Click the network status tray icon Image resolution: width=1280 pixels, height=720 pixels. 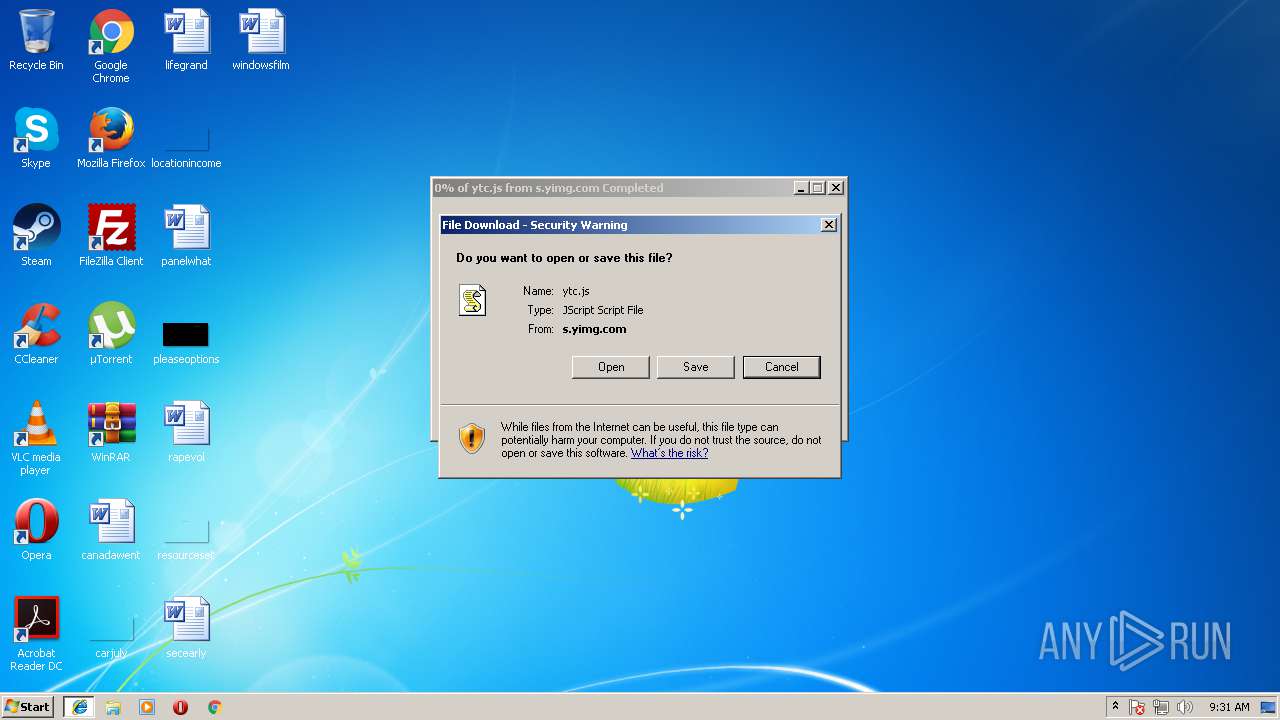1161,707
